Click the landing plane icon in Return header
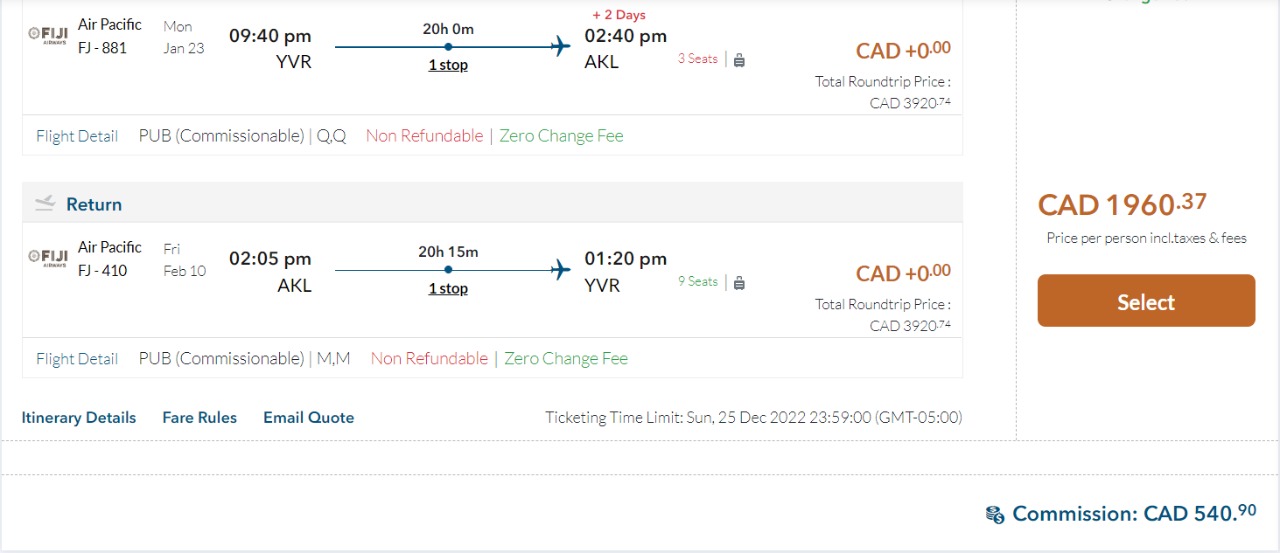Viewport: 1280px width, 553px height. [45, 204]
